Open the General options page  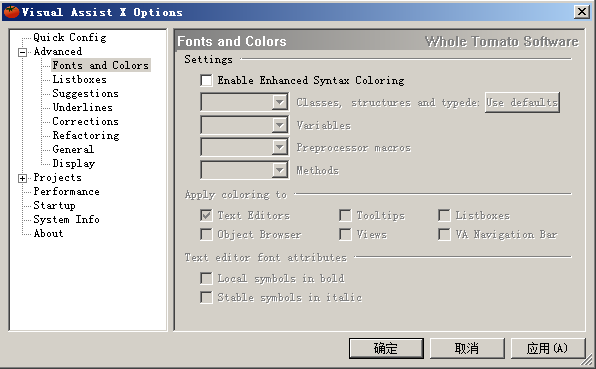click(73, 149)
